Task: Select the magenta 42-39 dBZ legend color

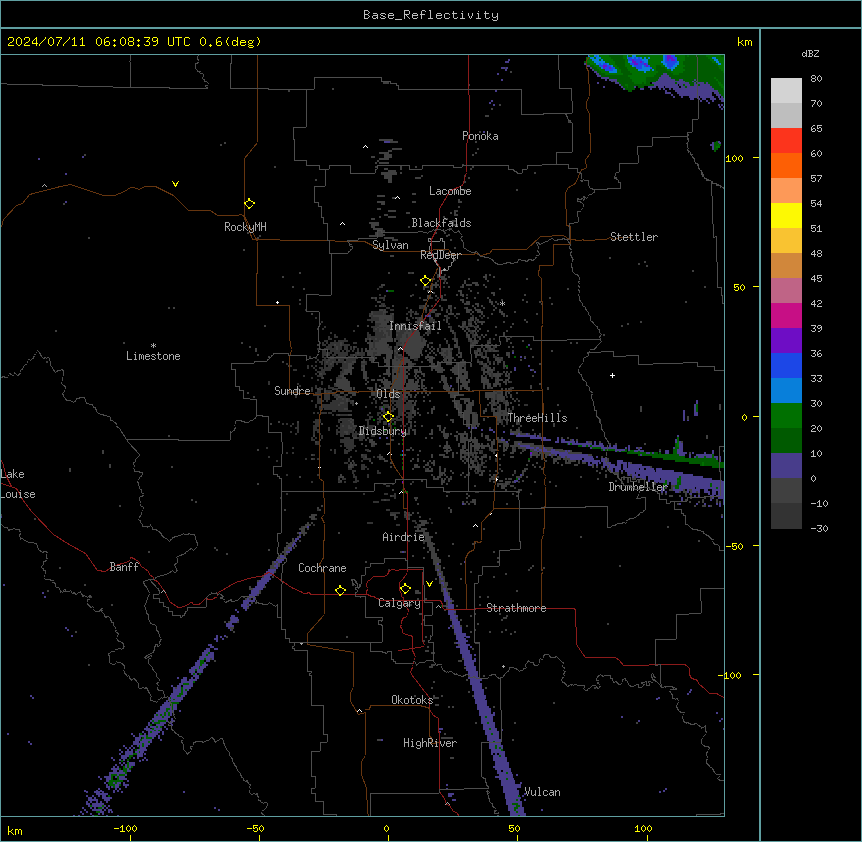Action: click(786, 315)
